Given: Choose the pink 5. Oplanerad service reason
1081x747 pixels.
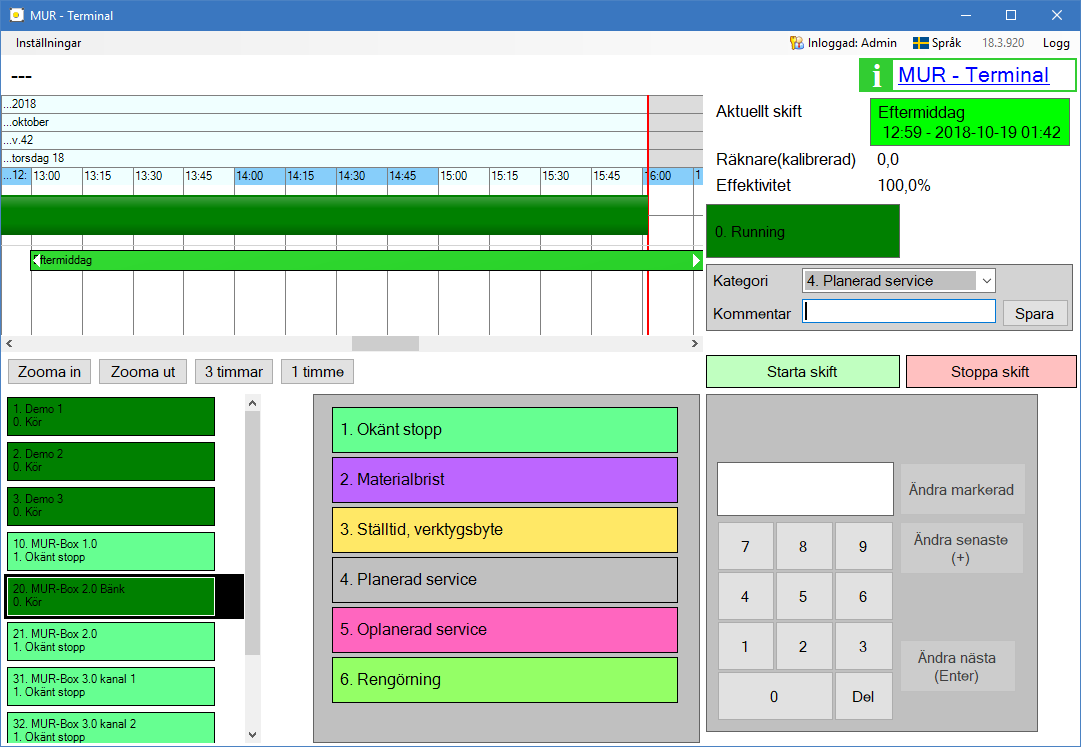Looking at the screenshot, I should [x=504, y=630].
